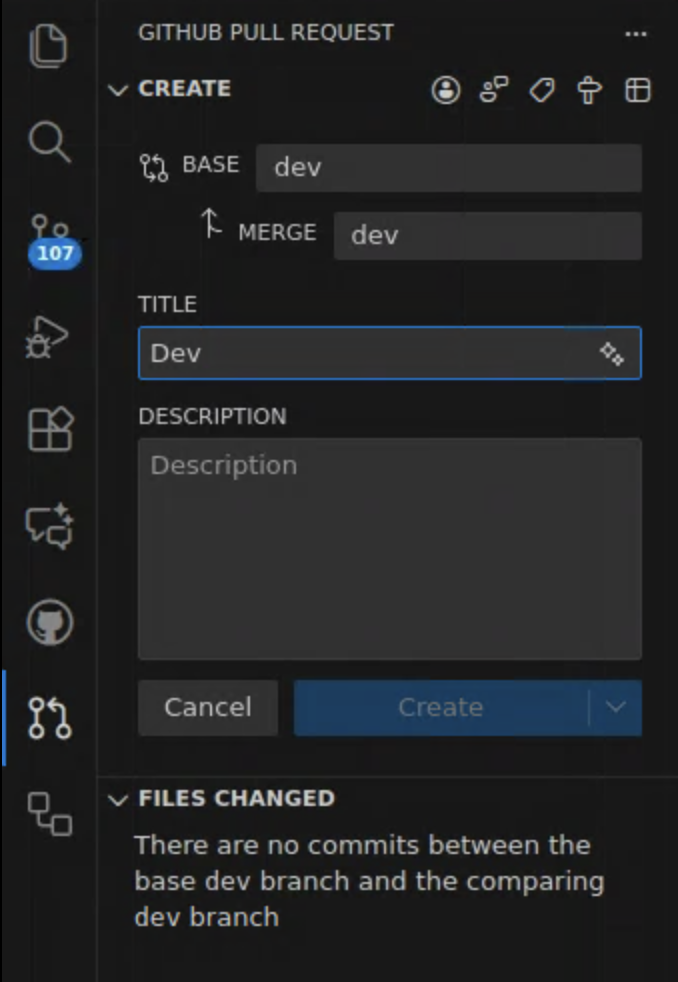Add labels using the tag icon
The width and height of the screenshot is (678, 982).
click(542, 90)
